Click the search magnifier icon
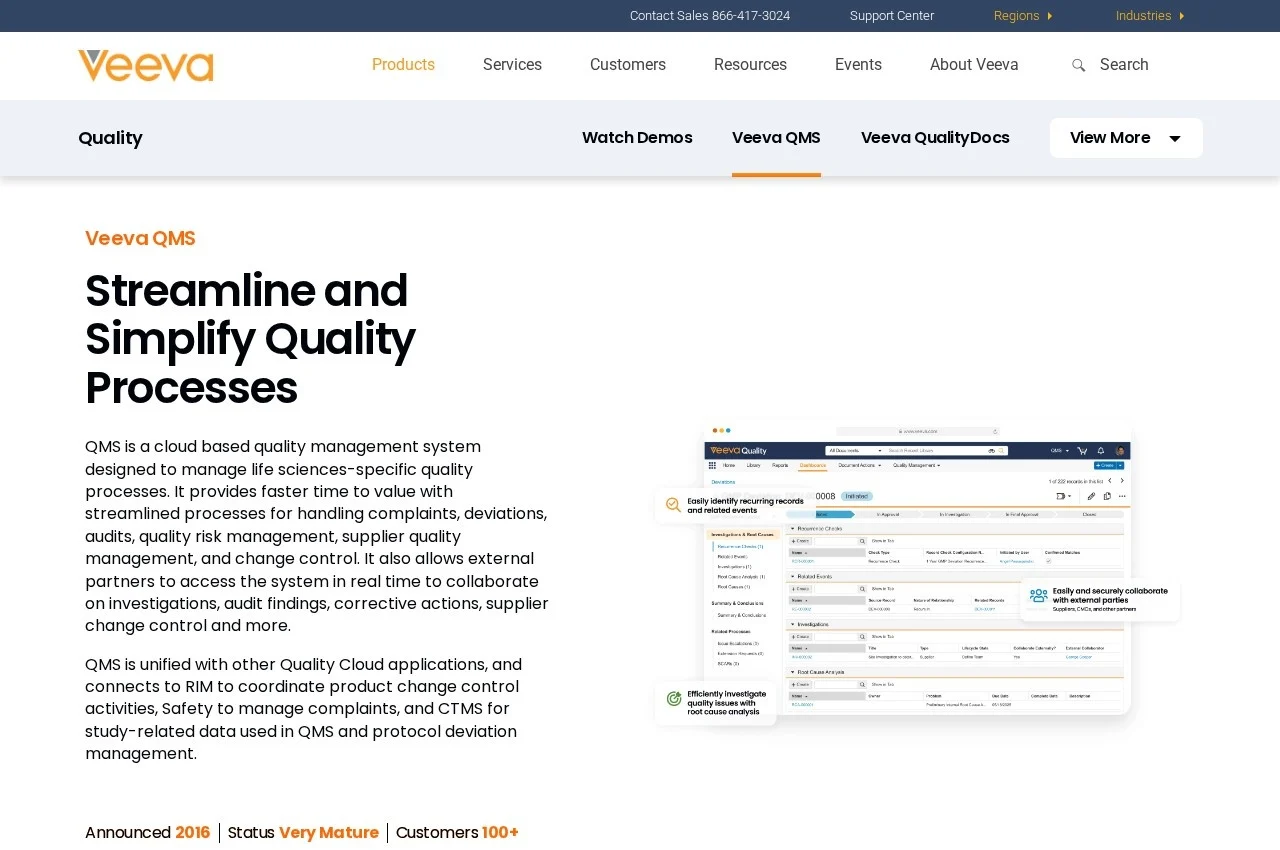1280x850 pixels. point(1078,65)
